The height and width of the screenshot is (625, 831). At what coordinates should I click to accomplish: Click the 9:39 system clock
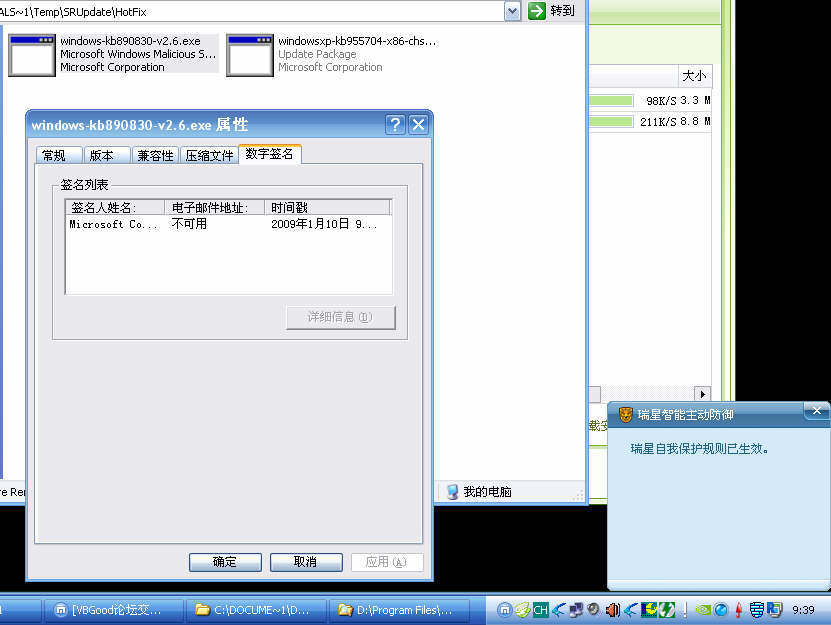803,610
